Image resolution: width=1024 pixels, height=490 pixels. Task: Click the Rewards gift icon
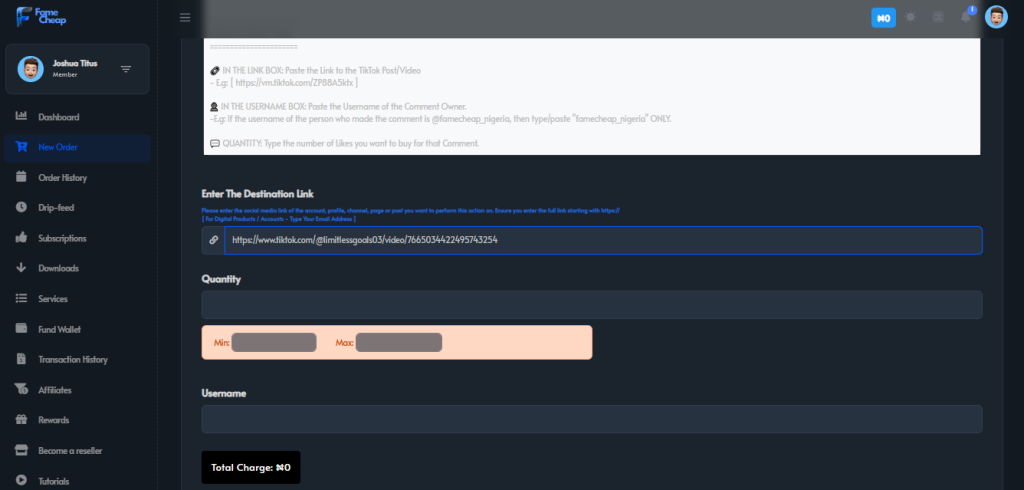[22, 419]
